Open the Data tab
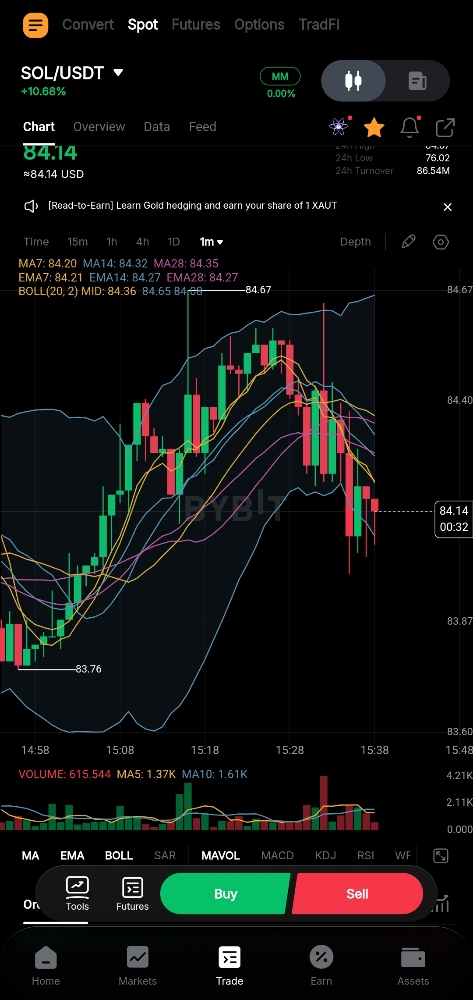473x1000 pixels. pyautogui.click(x=157, y=127)
